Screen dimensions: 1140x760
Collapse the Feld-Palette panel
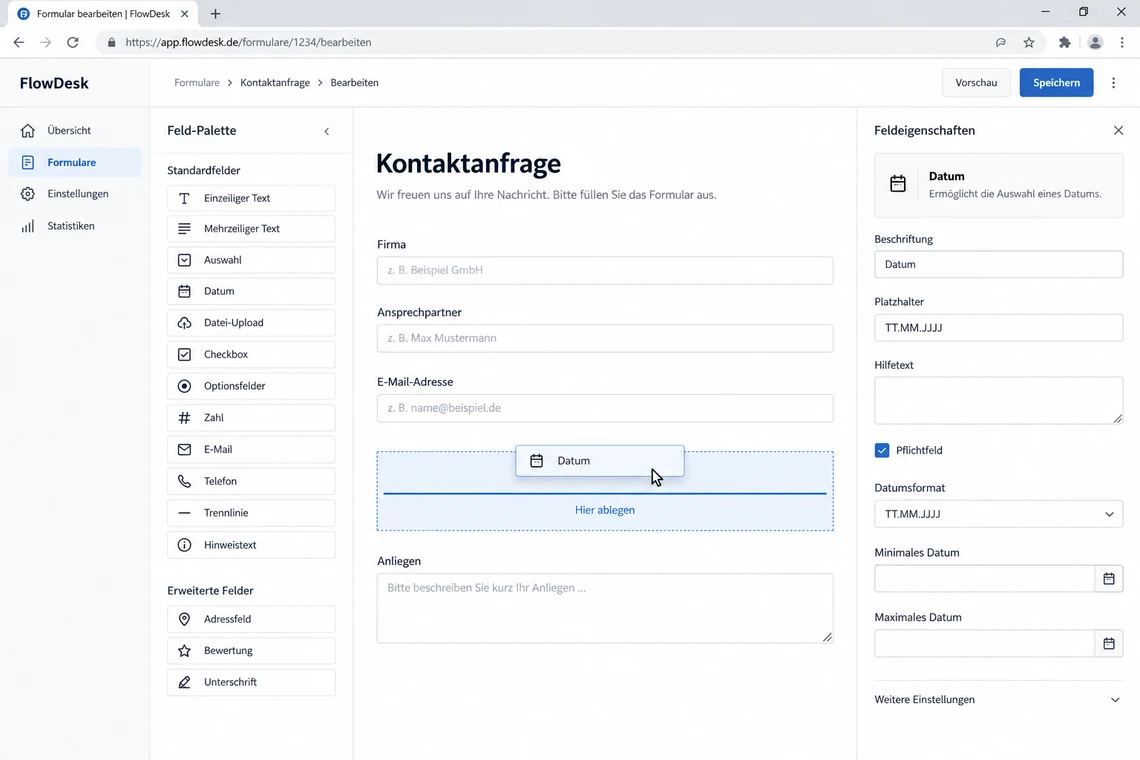(x=326, y=132)
